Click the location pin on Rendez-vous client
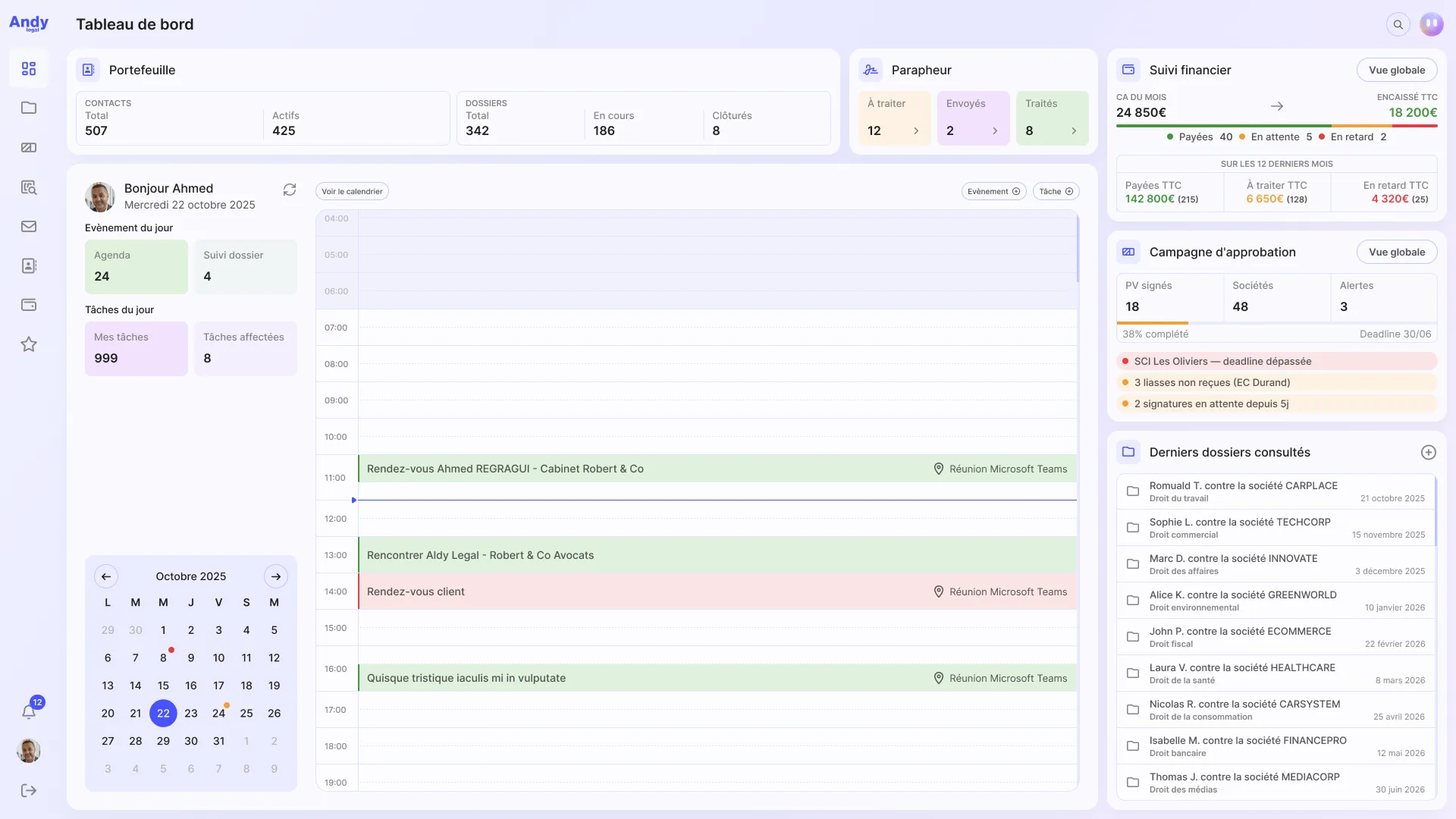Viewport: 1456px width, 819px height. coord(938,591)
